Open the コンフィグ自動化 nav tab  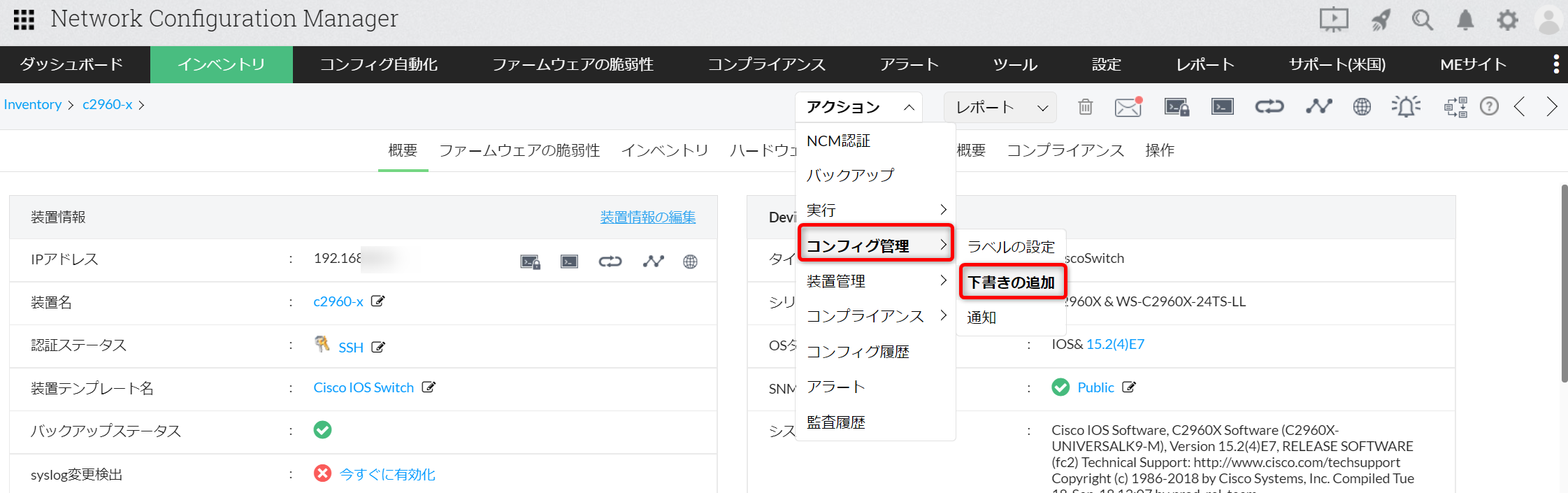pyautogui.click(x=379, y=64)
